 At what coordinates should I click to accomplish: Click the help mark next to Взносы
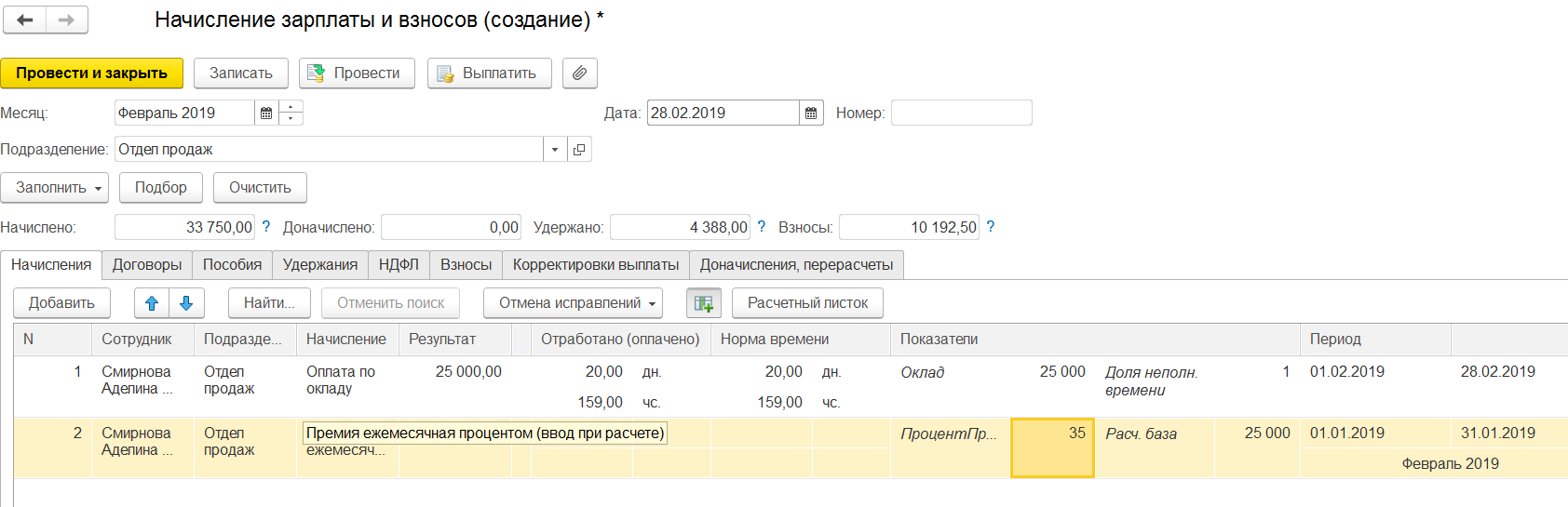pos(990,227)
